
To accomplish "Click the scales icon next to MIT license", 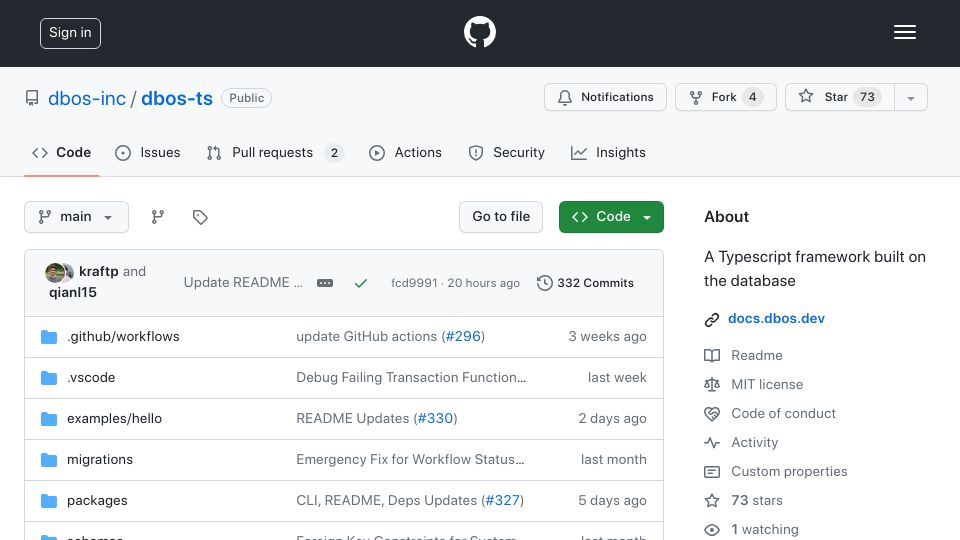I will (x=711, y=384).
